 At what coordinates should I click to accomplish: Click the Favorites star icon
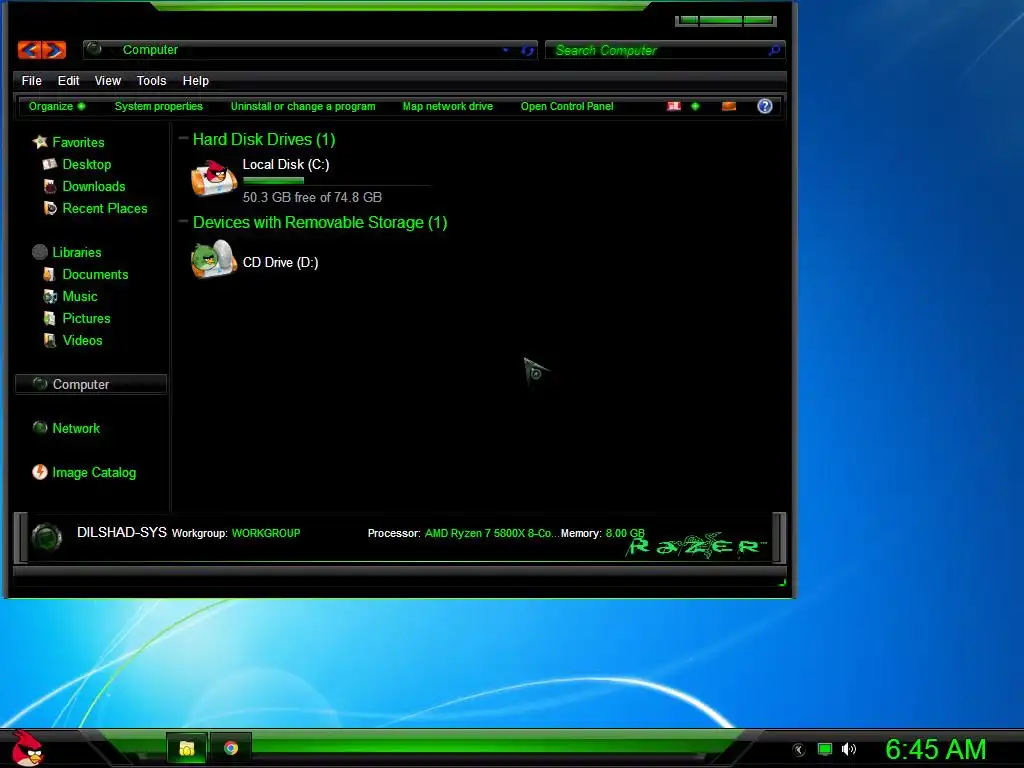click(x=40, y=142)
